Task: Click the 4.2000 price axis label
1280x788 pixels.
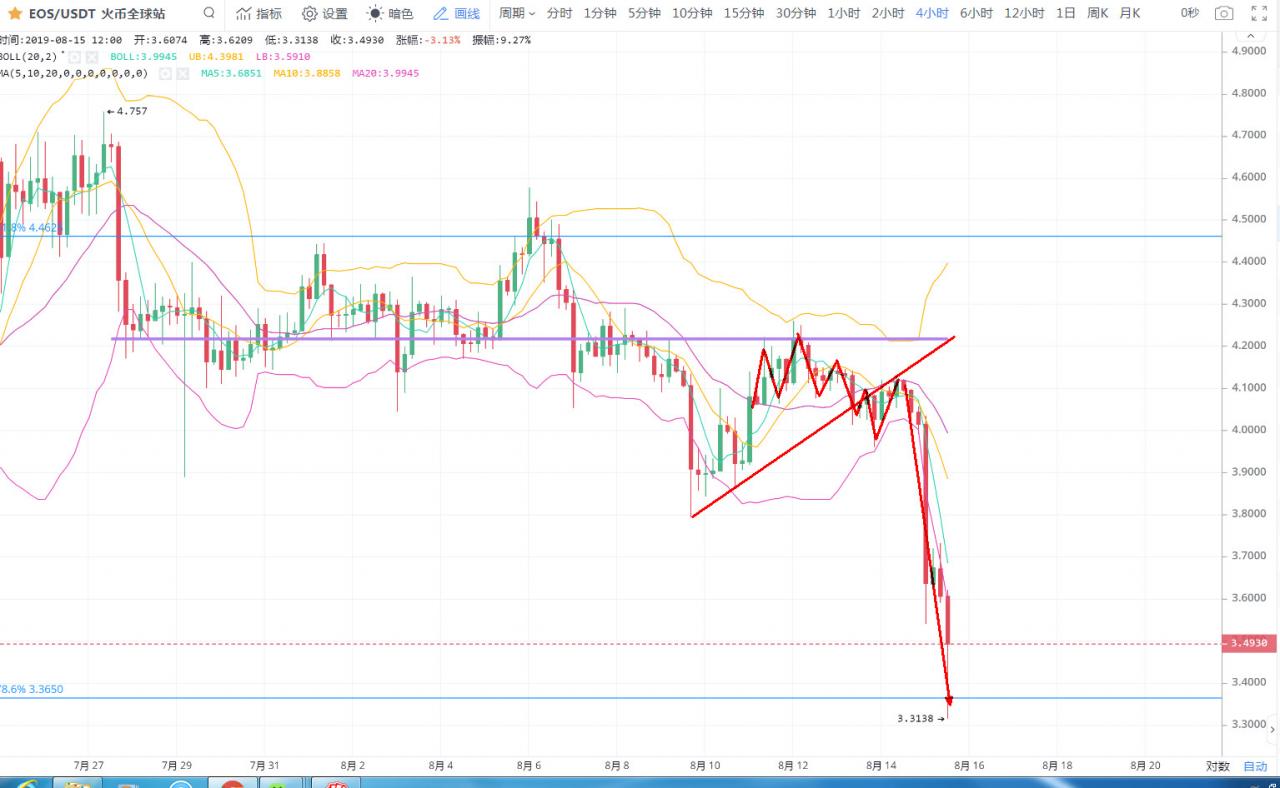Action: coord(1249,345)
